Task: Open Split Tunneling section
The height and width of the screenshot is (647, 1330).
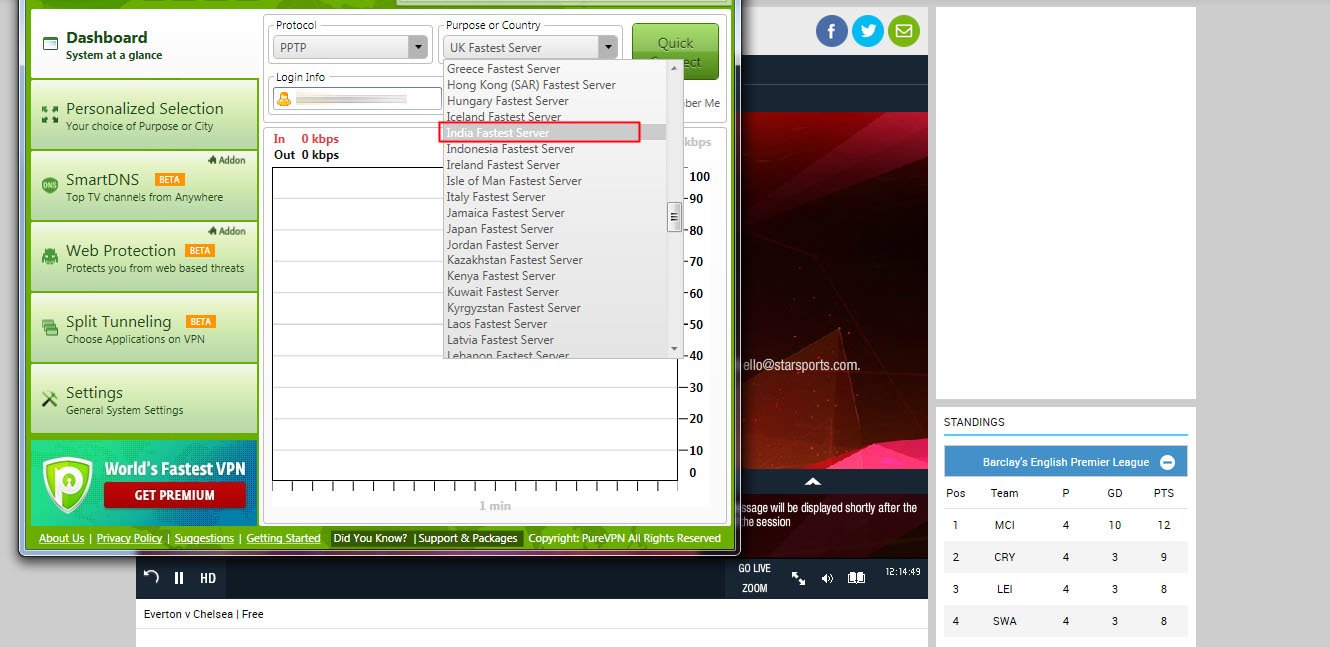Action: point(144,328)
